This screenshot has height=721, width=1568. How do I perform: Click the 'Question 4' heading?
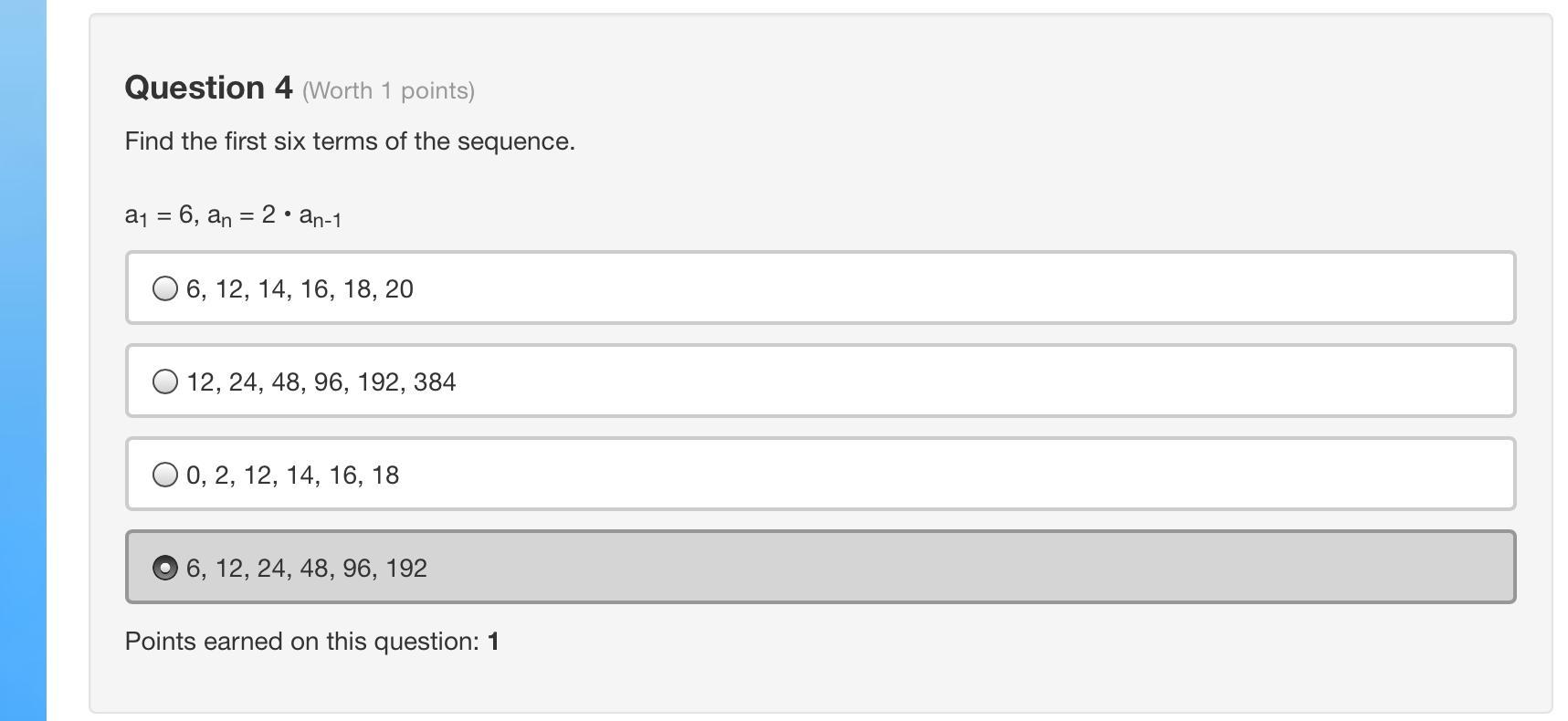tap(208, 88)
